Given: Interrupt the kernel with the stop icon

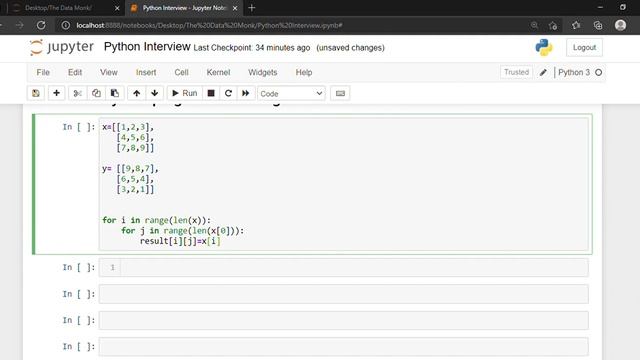Looking at the screenshot, I should pos(211,93).
